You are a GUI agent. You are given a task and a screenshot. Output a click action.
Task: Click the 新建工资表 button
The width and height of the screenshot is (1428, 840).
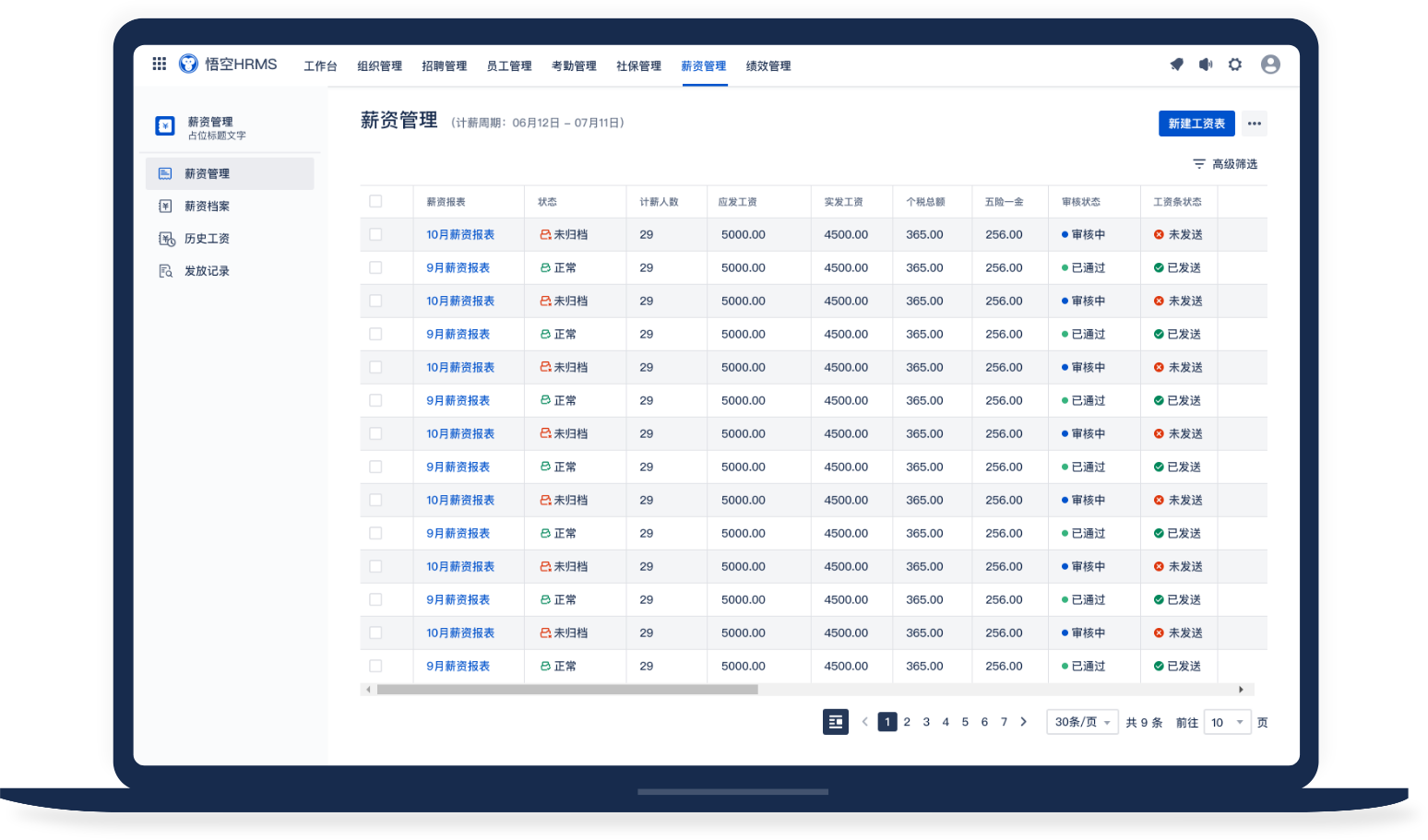pyautogui.click(x=1196, y=124)
